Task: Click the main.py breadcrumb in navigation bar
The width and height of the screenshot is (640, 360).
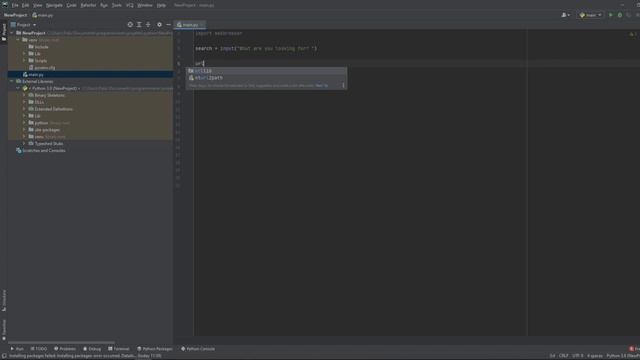Action: (x=43, y=15)
